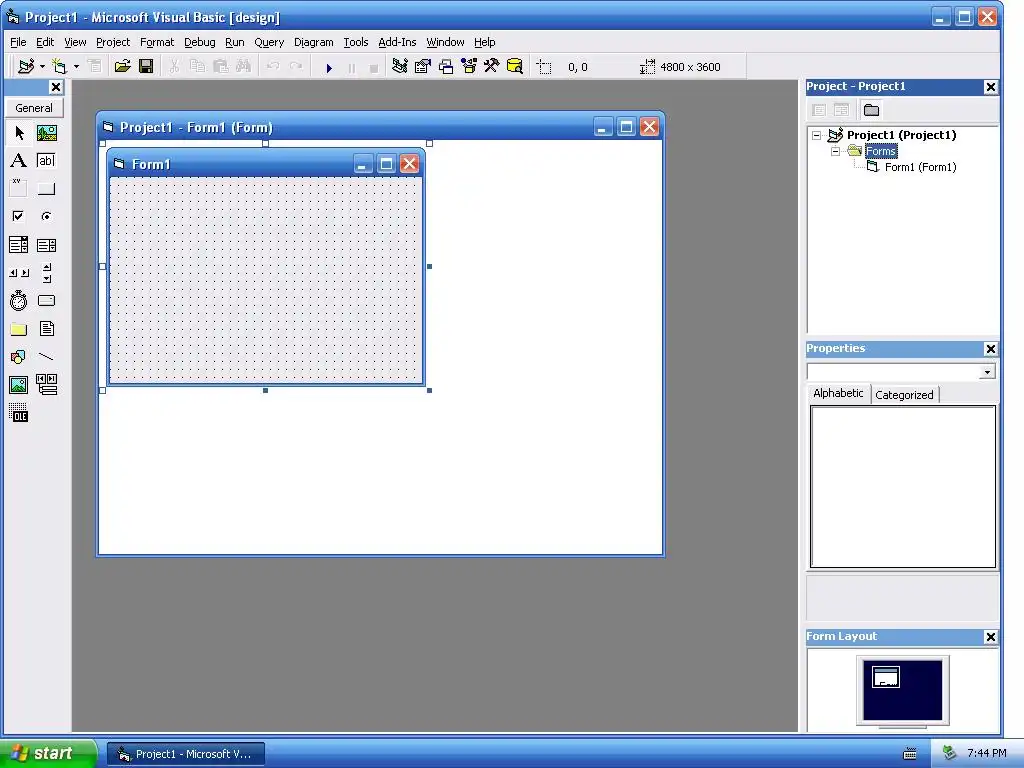The image size is (1024, 768).
Task: Open the View menu
Action: [75, 42]
